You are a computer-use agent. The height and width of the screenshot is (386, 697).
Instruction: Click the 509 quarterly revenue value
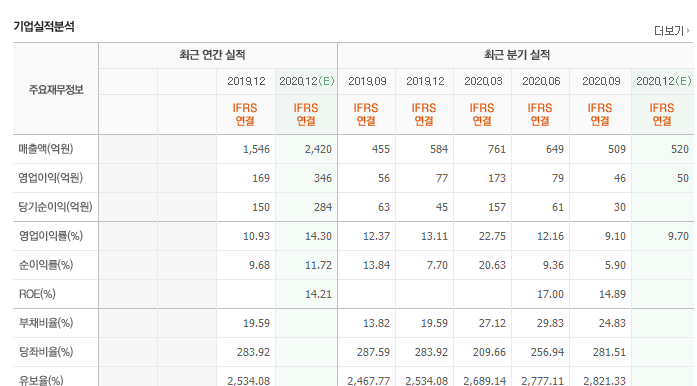coord(617,149)
